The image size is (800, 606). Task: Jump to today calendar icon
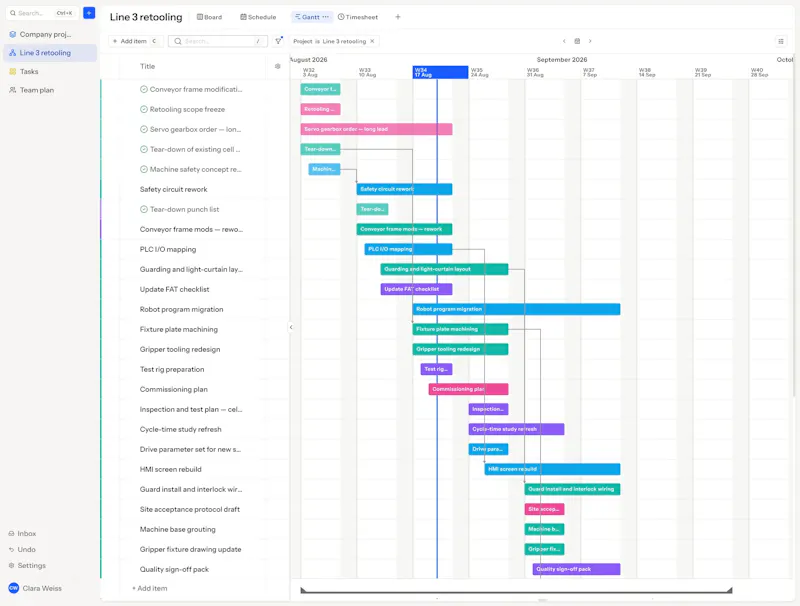tap(577, 41)
